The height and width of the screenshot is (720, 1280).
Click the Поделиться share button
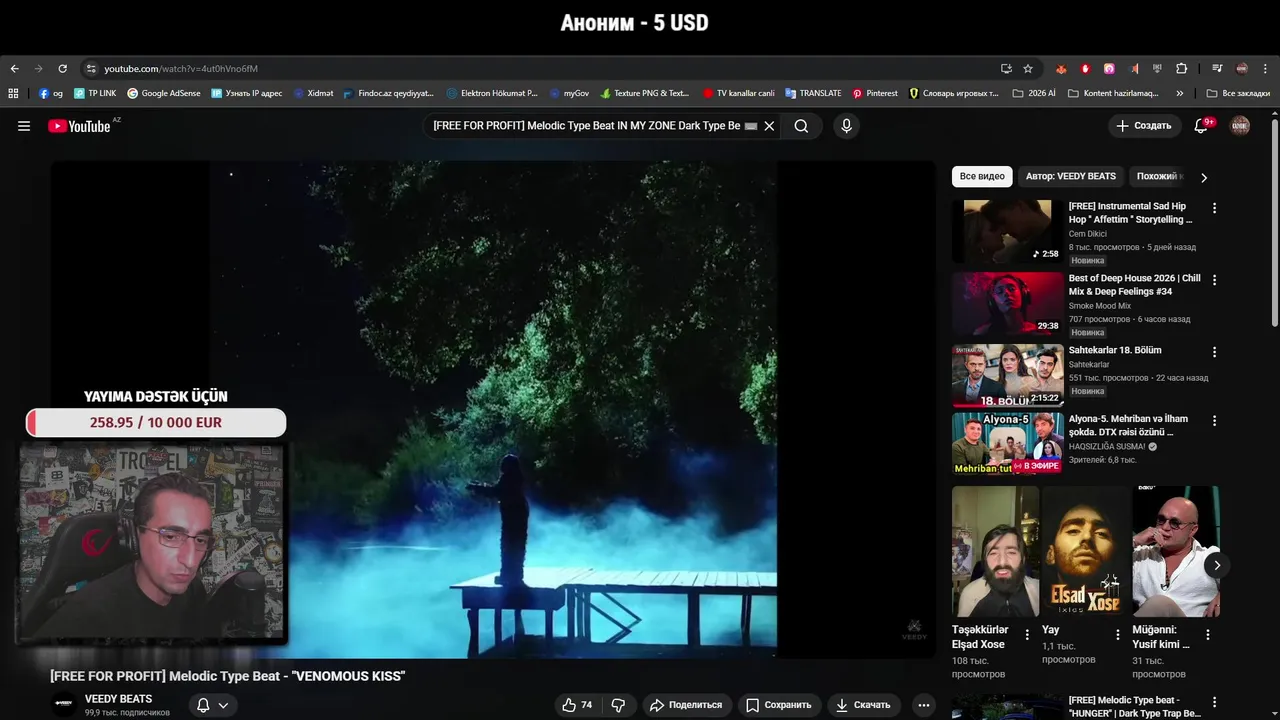(x=686, y=705)
